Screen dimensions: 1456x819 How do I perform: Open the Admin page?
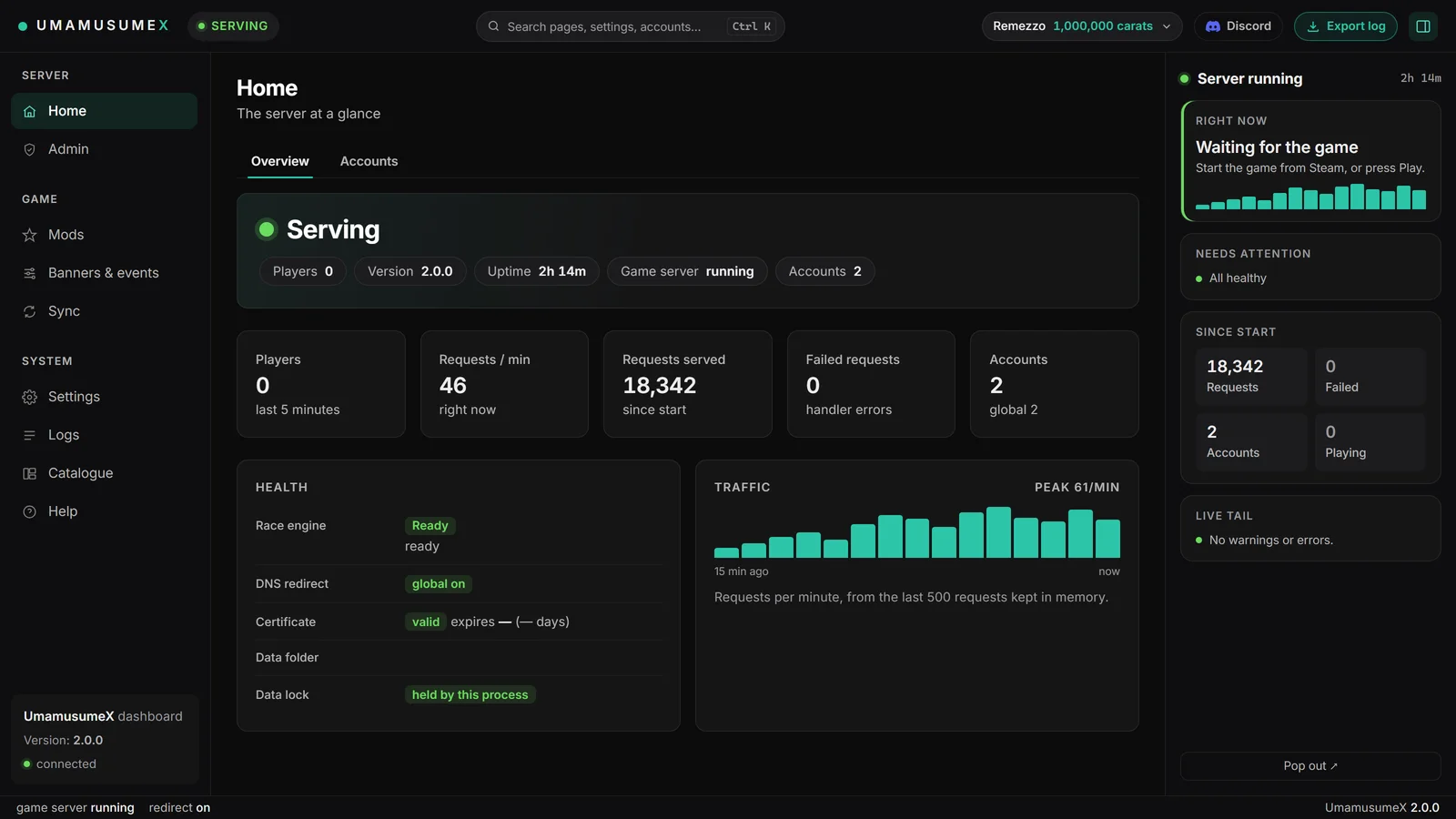[104, 149]
